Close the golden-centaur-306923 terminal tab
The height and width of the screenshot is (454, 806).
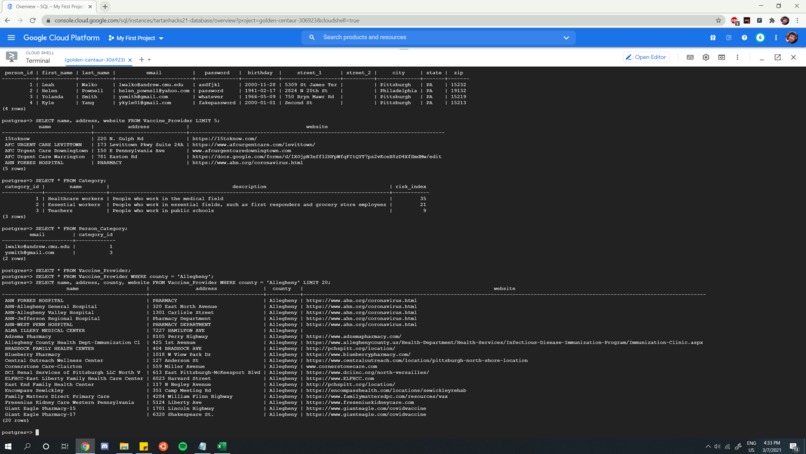(x=130, y=60)
